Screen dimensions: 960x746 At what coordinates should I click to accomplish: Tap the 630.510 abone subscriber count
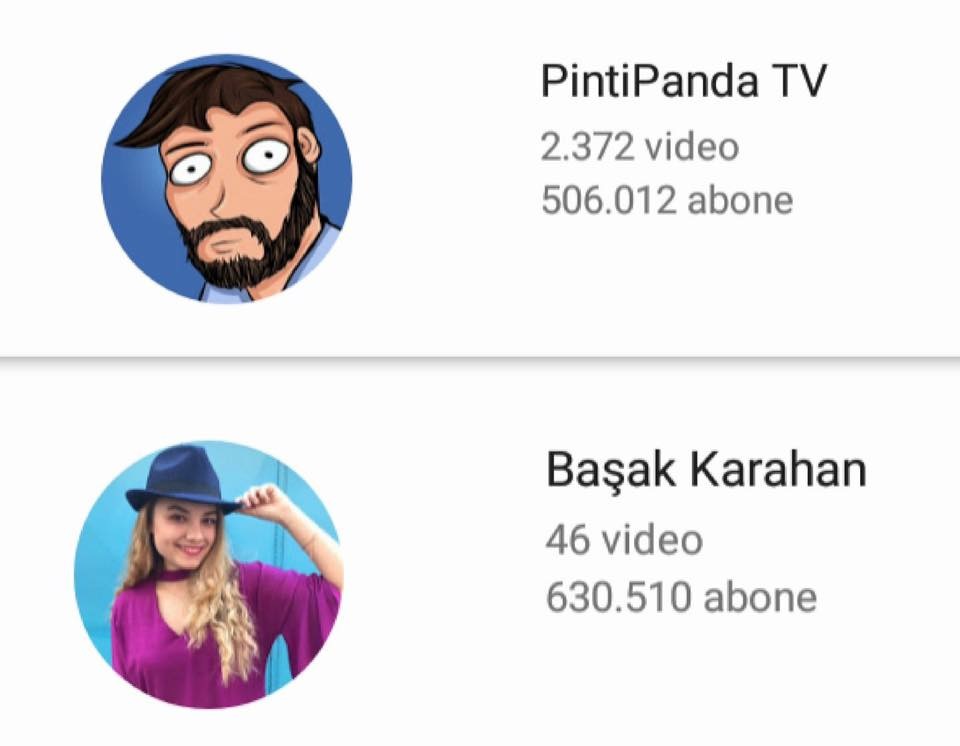(x=681, y=597)
